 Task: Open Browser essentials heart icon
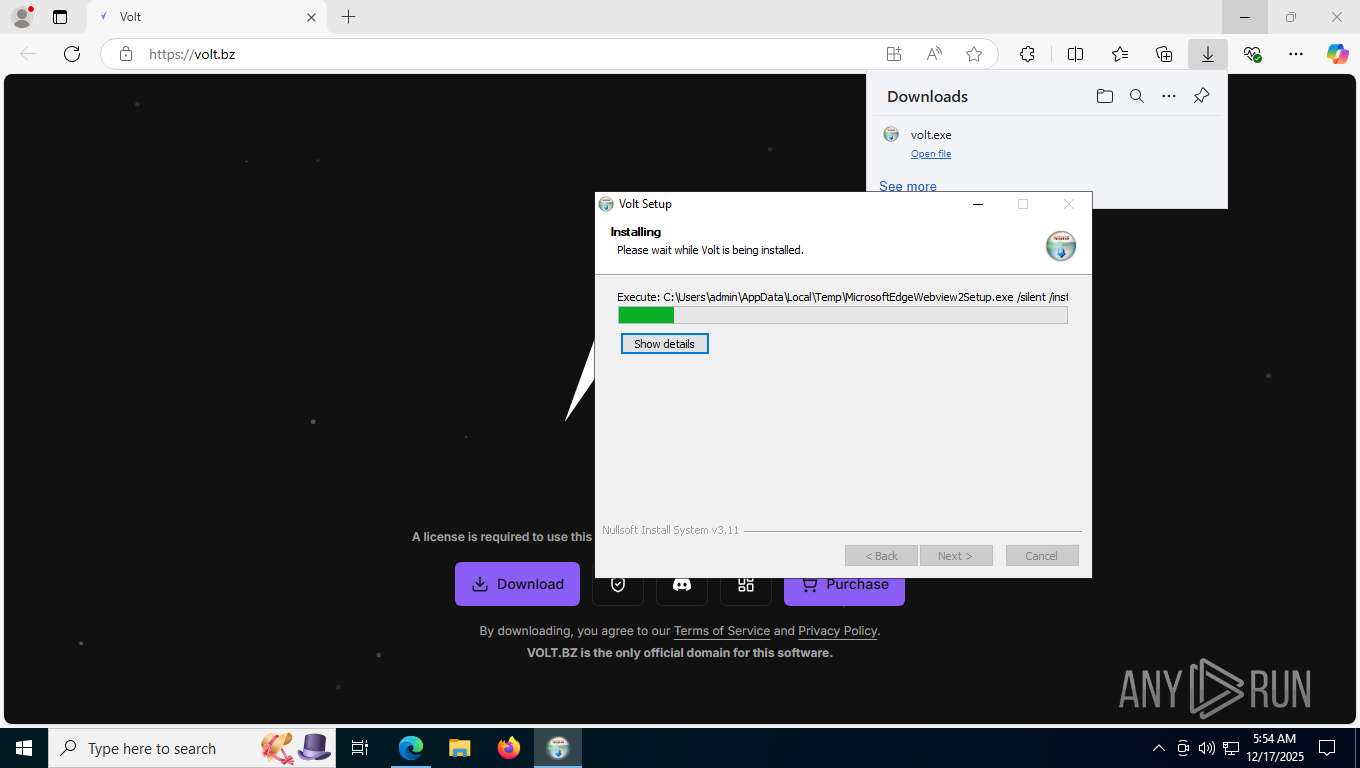click(1252, 54)
